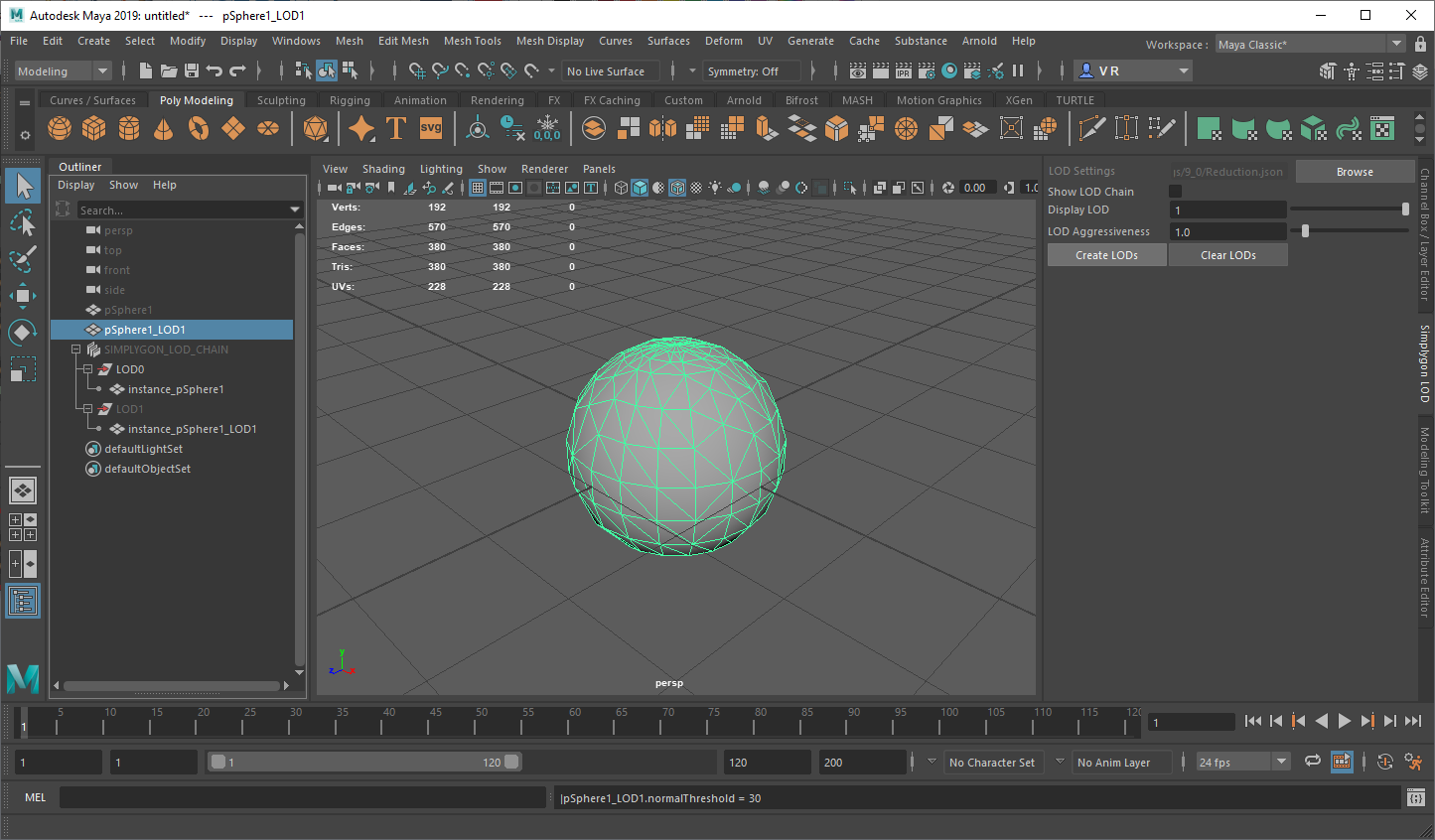
Task: Toggle the viewport grid display icon
Action: 478,188
